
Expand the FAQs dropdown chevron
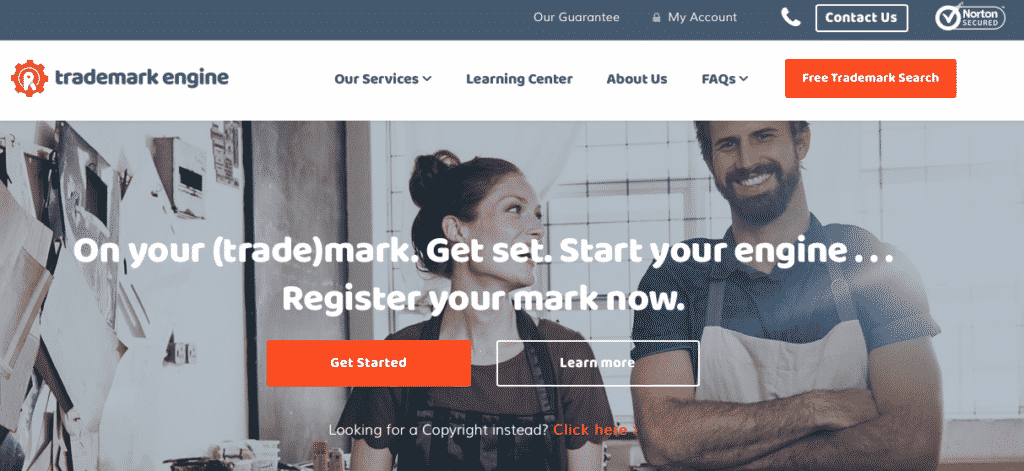pos(743,79)
